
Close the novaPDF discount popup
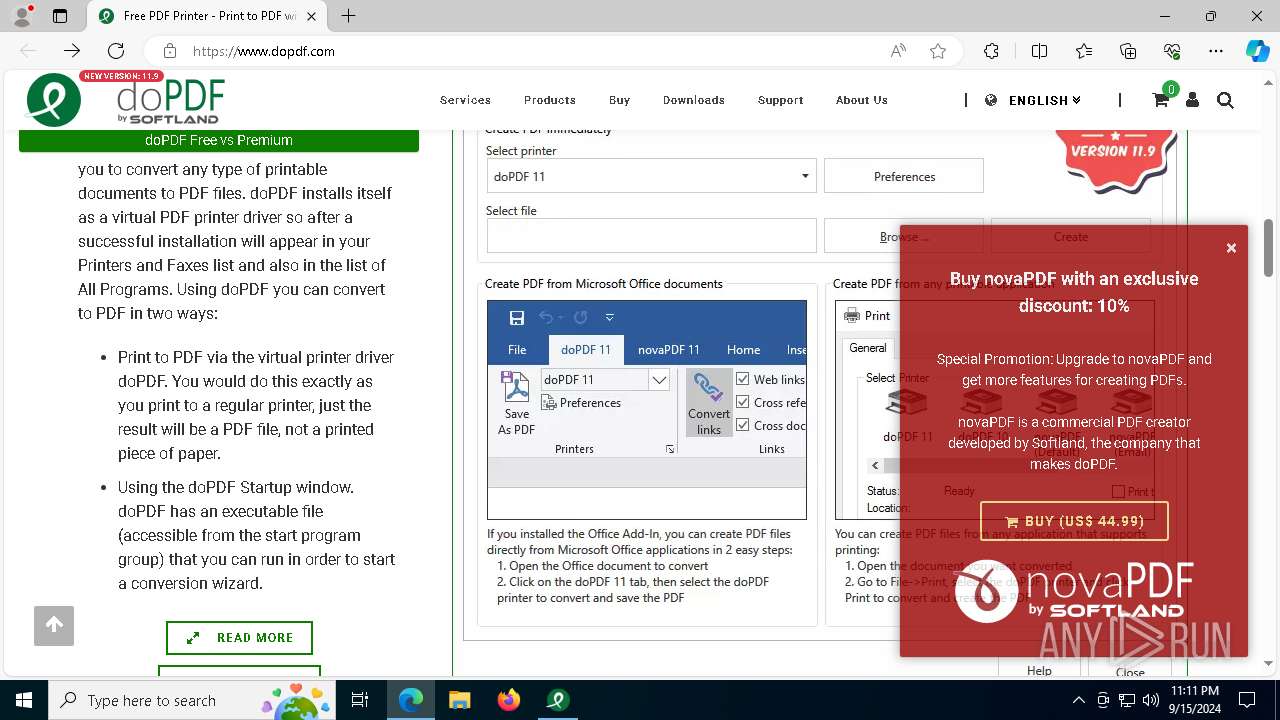coord(1231,248)
